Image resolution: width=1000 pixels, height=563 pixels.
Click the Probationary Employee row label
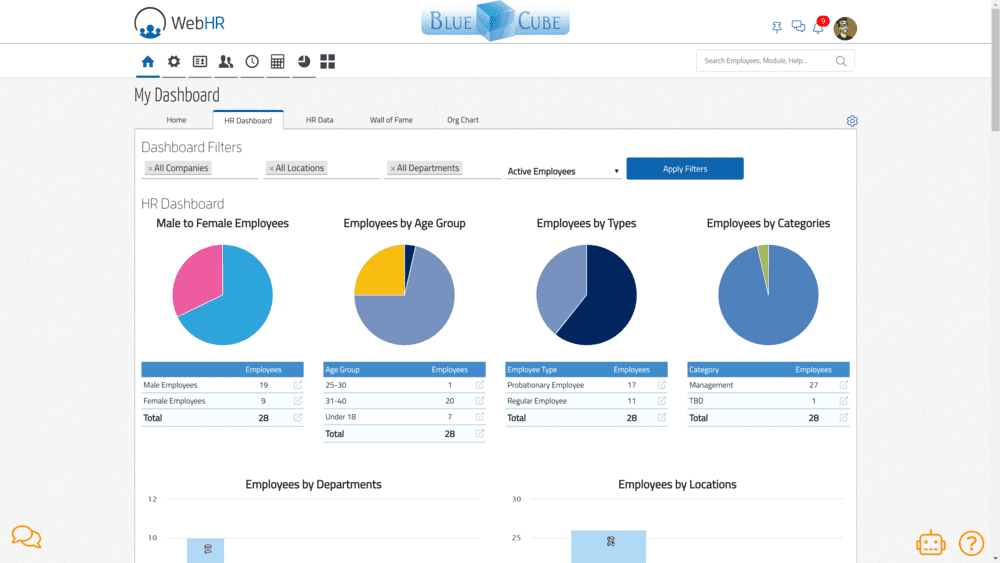(545, 385)
